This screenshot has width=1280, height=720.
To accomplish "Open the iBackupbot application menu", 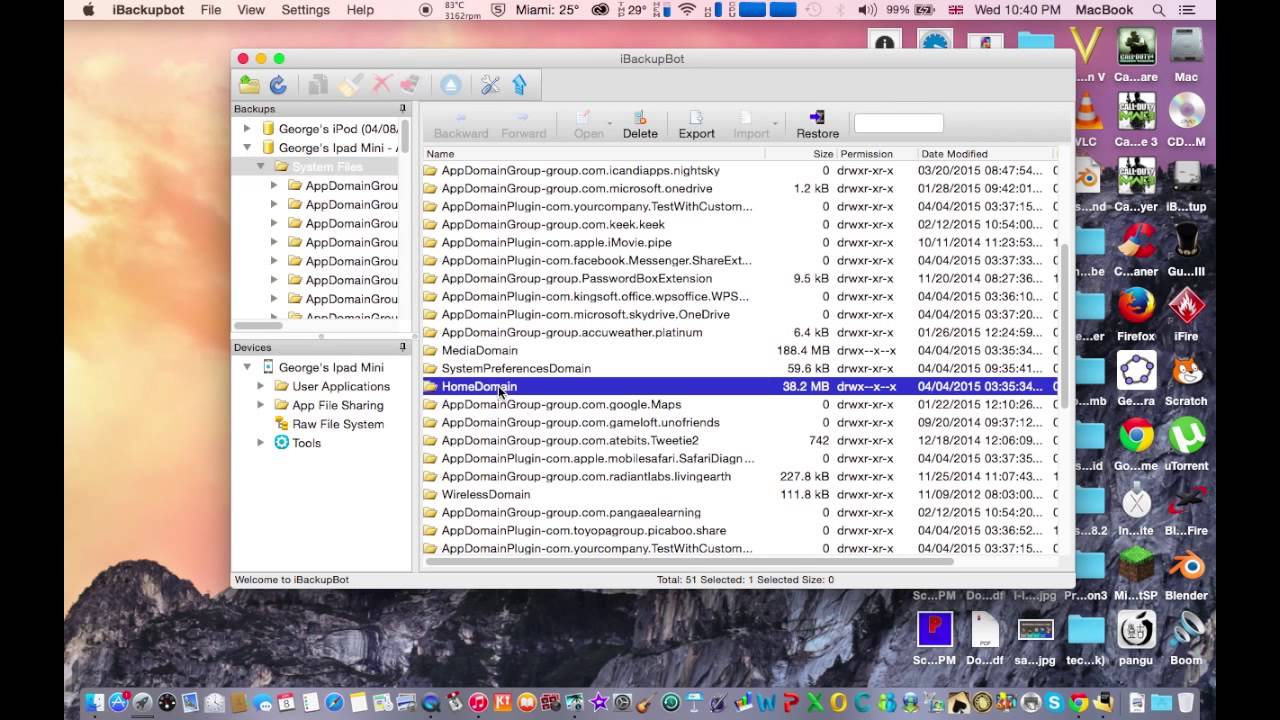I will (x=148, y=10).
